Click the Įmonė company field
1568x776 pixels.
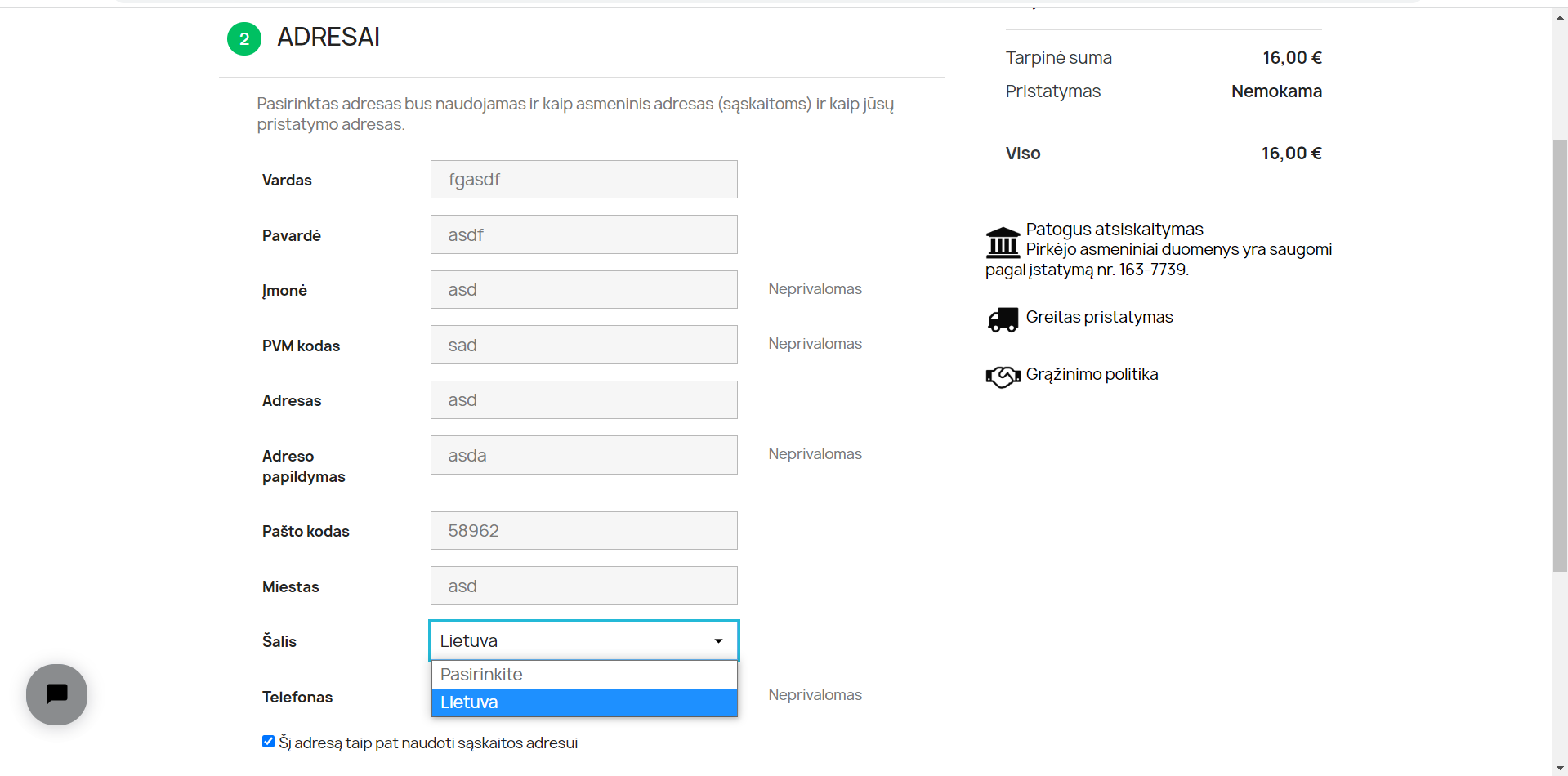(584, 290)
